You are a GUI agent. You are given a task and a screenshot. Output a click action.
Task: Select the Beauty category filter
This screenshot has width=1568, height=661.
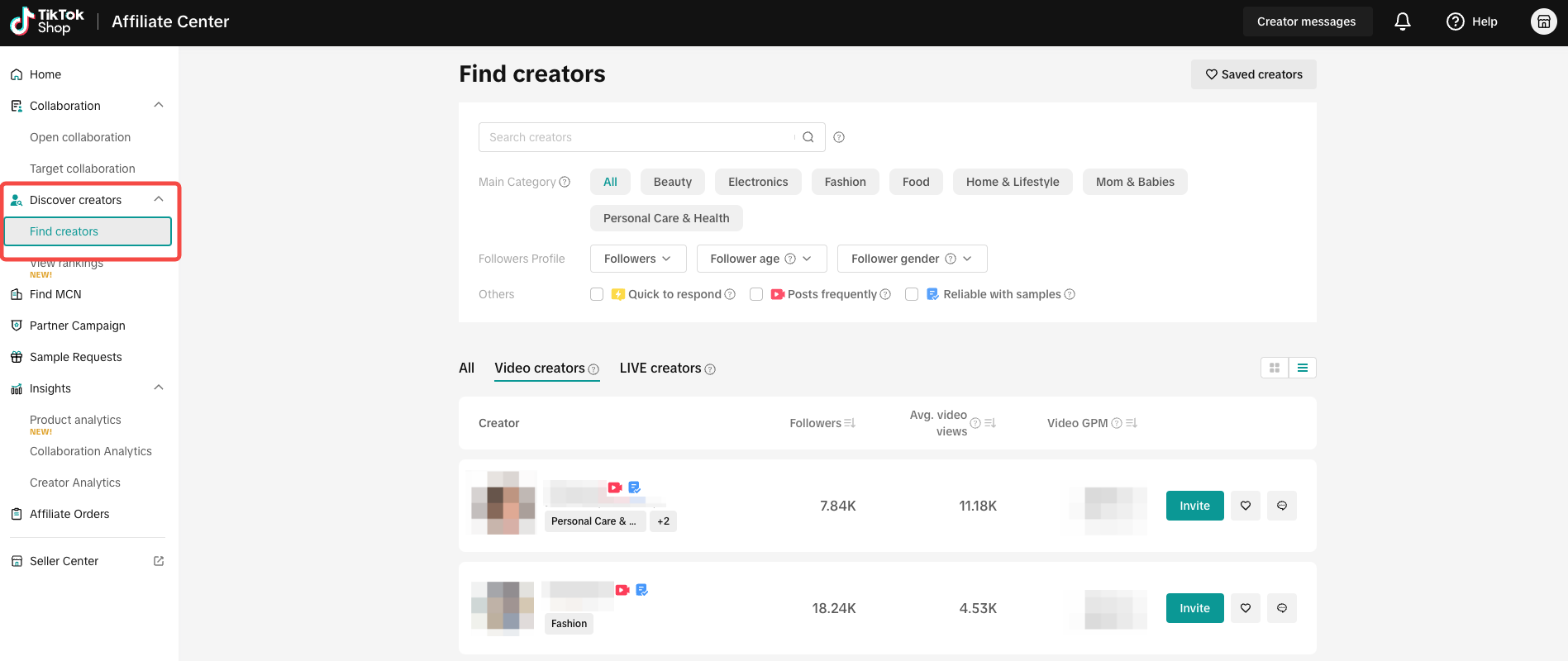673,182
